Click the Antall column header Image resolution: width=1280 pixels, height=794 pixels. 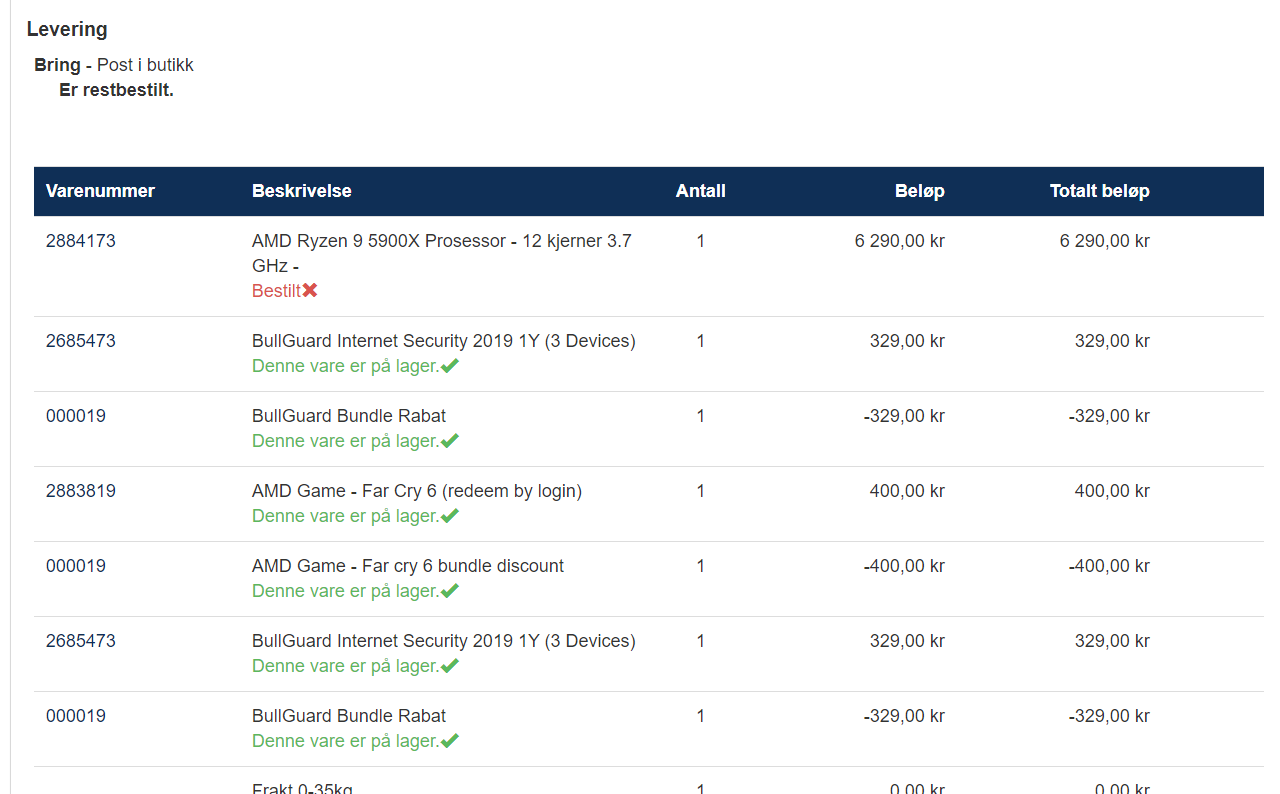701,191
